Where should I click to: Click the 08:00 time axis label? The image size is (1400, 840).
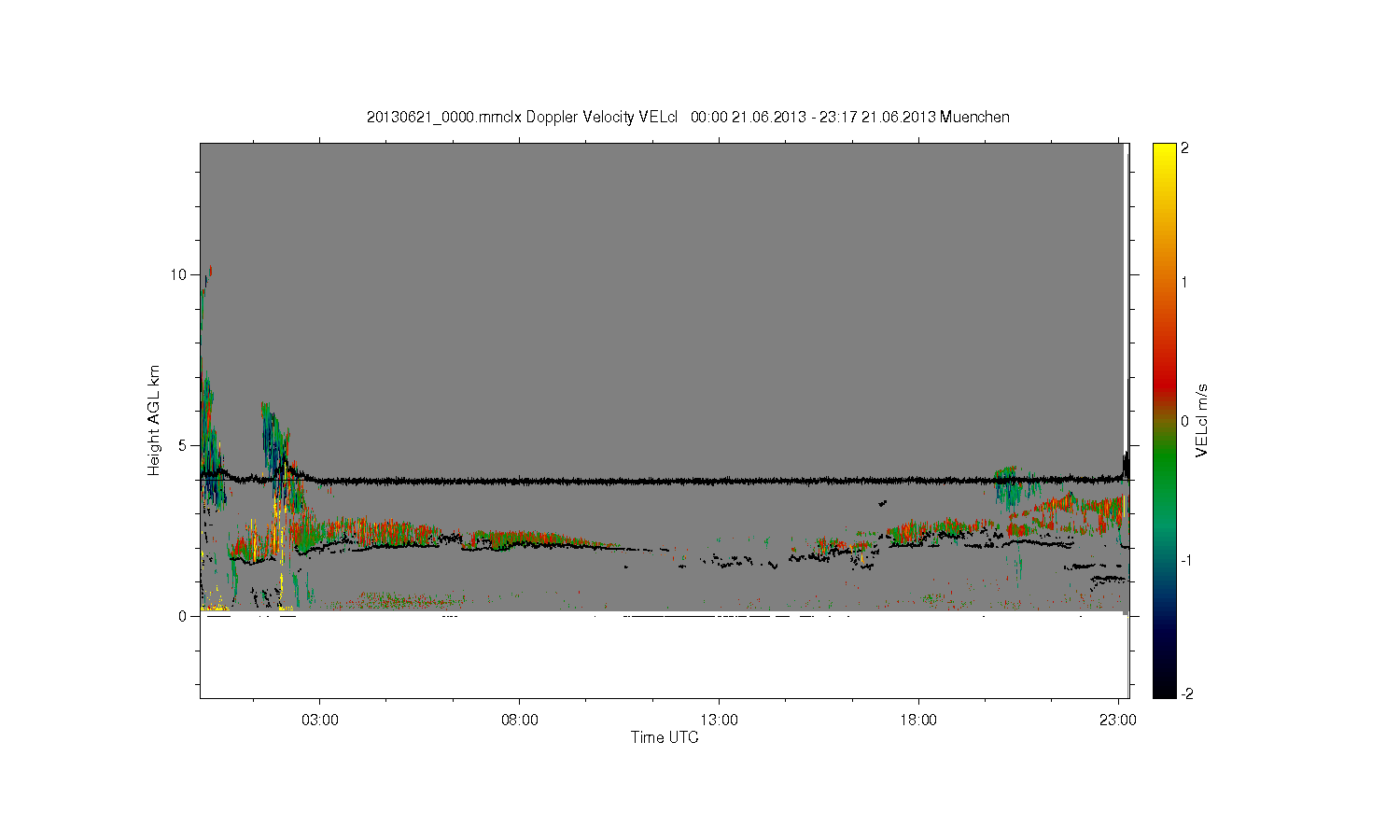(x=520, y=721)
